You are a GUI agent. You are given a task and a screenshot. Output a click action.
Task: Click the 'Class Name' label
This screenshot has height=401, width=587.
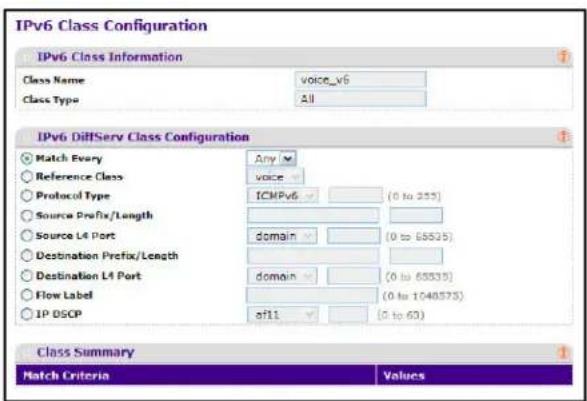(54, 80)
